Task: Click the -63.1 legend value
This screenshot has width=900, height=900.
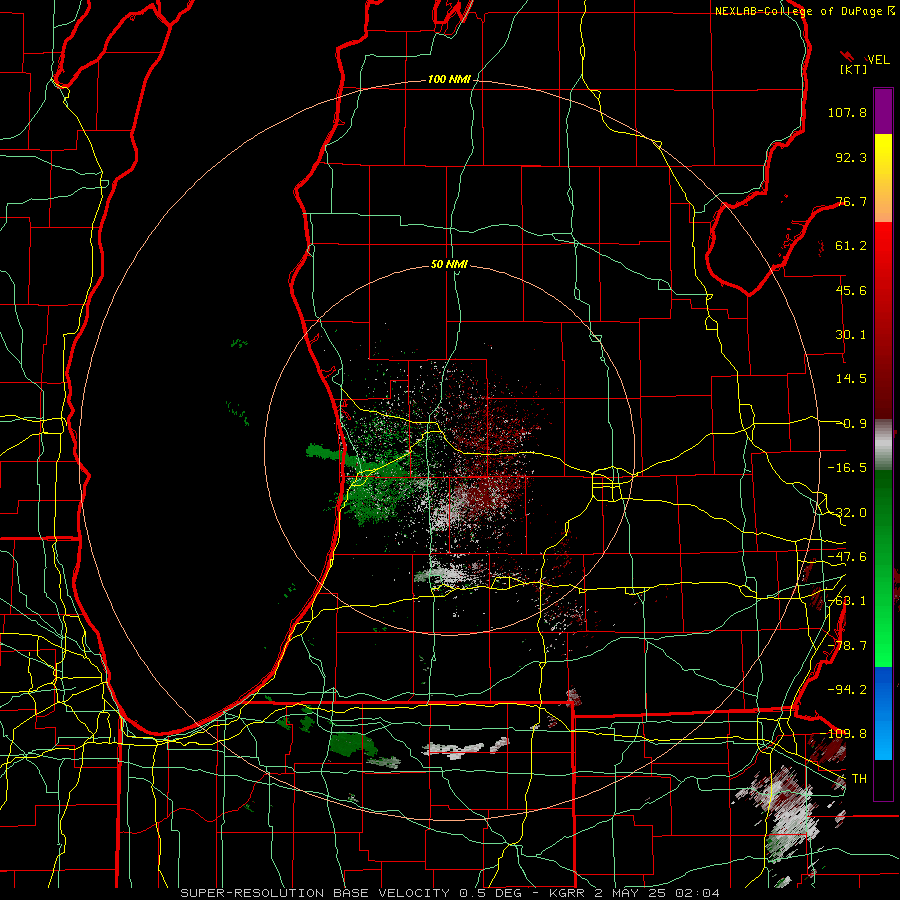Action: [847, 601]
